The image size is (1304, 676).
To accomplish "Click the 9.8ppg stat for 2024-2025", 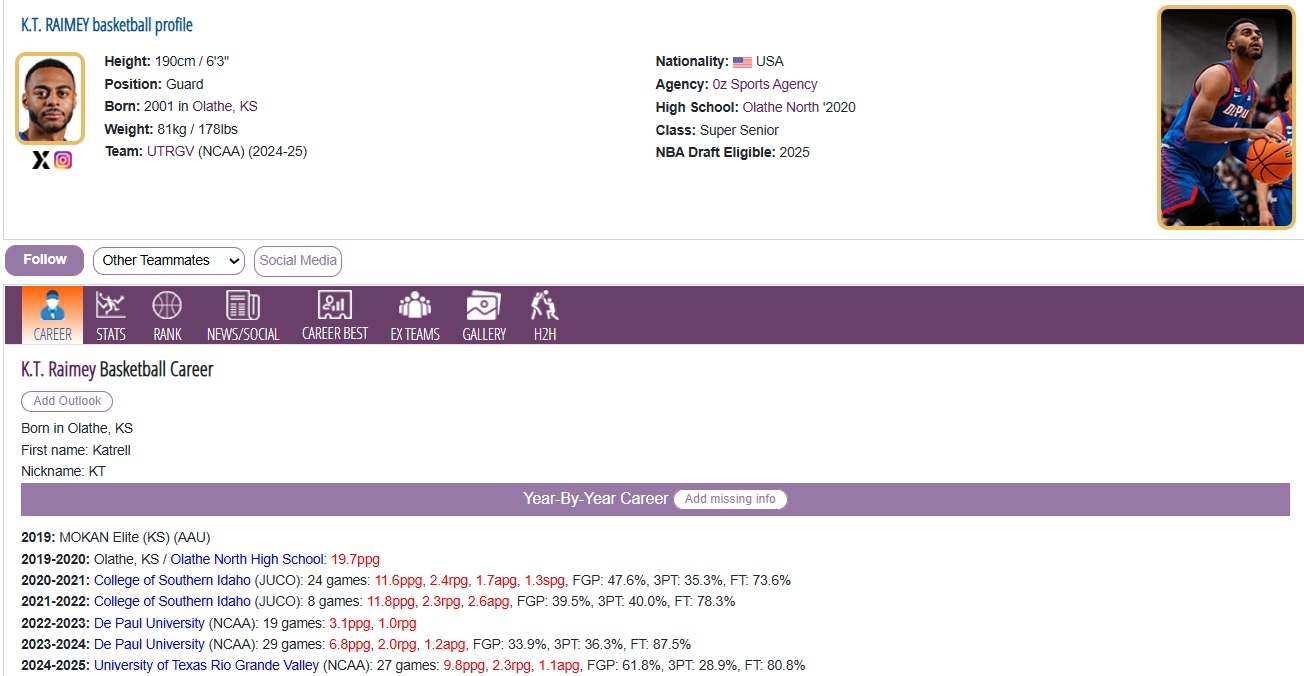I will coord(463,665).
